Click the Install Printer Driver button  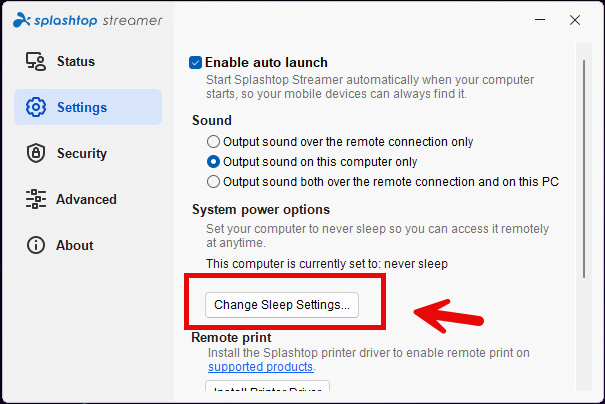click(x=267, y=391)
